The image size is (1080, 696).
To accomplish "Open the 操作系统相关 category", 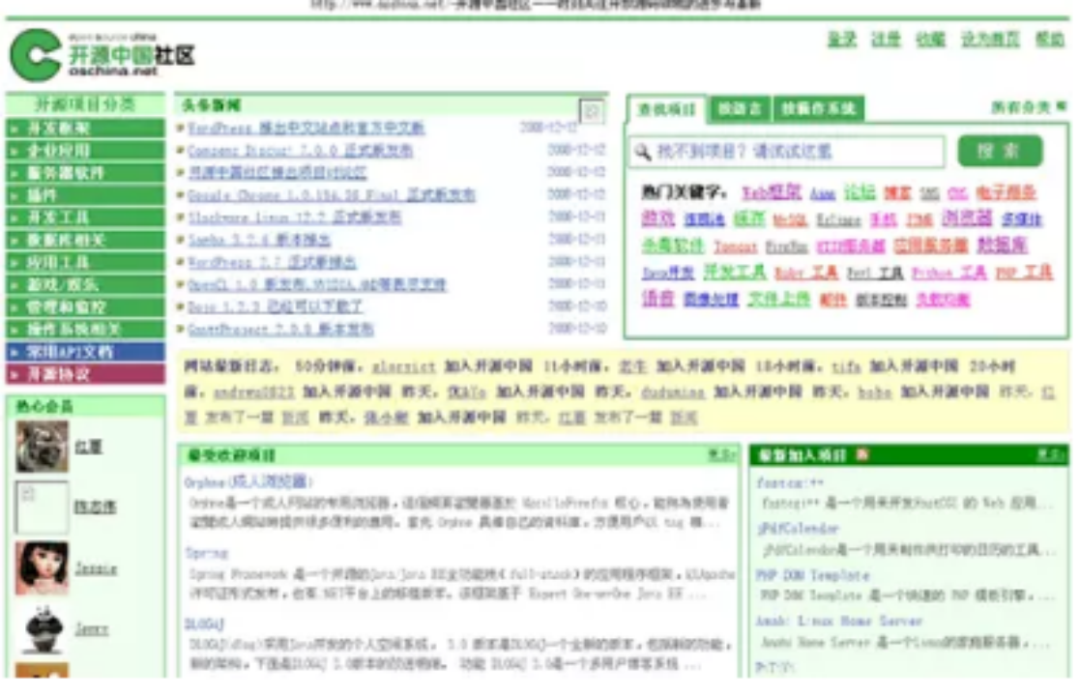I will [x=85, y=329].
